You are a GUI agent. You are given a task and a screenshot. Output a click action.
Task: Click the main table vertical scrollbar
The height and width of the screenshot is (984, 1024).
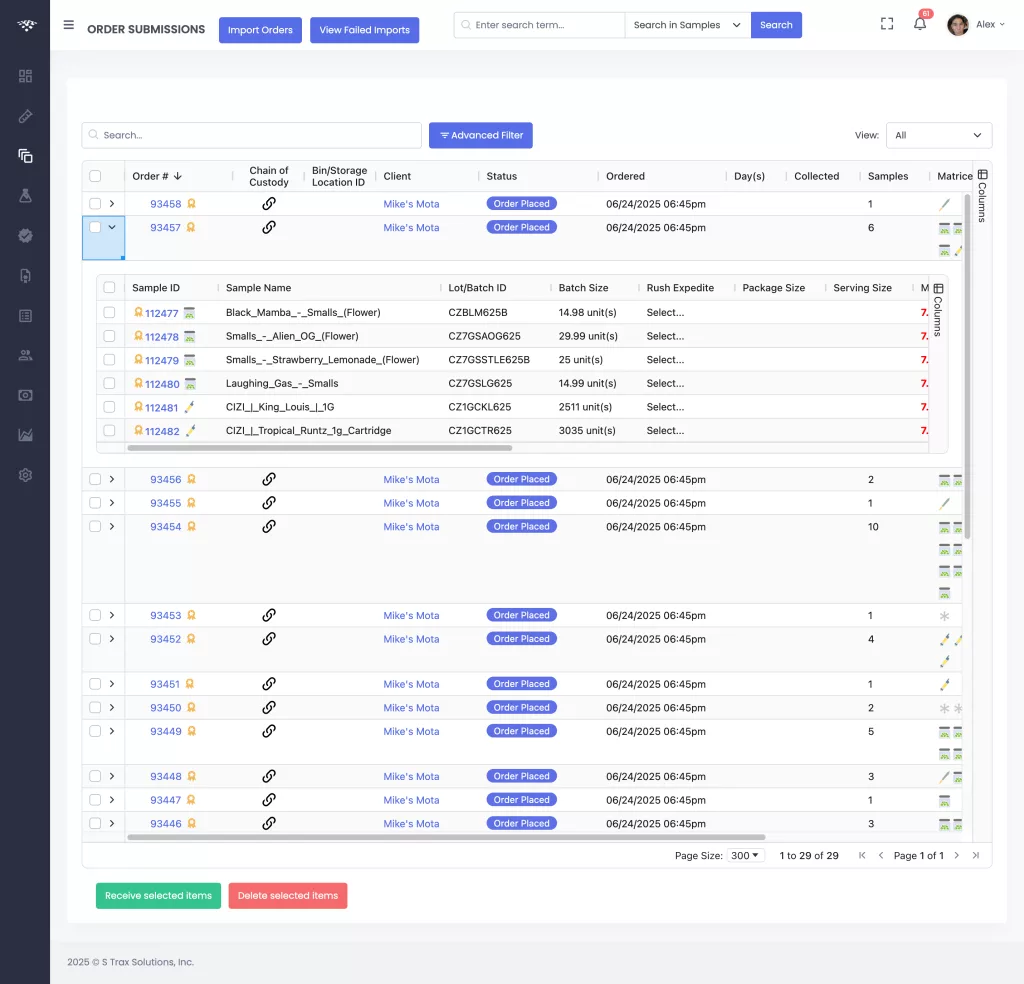[967, 366]
